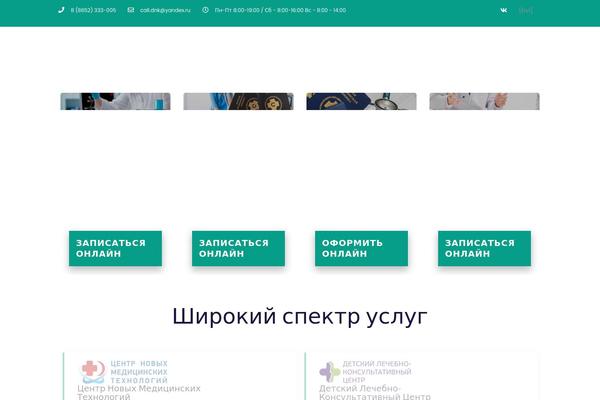Click the Центр Новых Медицинских Технологий logo
The image size is (600, 400).
coord(124,372)
